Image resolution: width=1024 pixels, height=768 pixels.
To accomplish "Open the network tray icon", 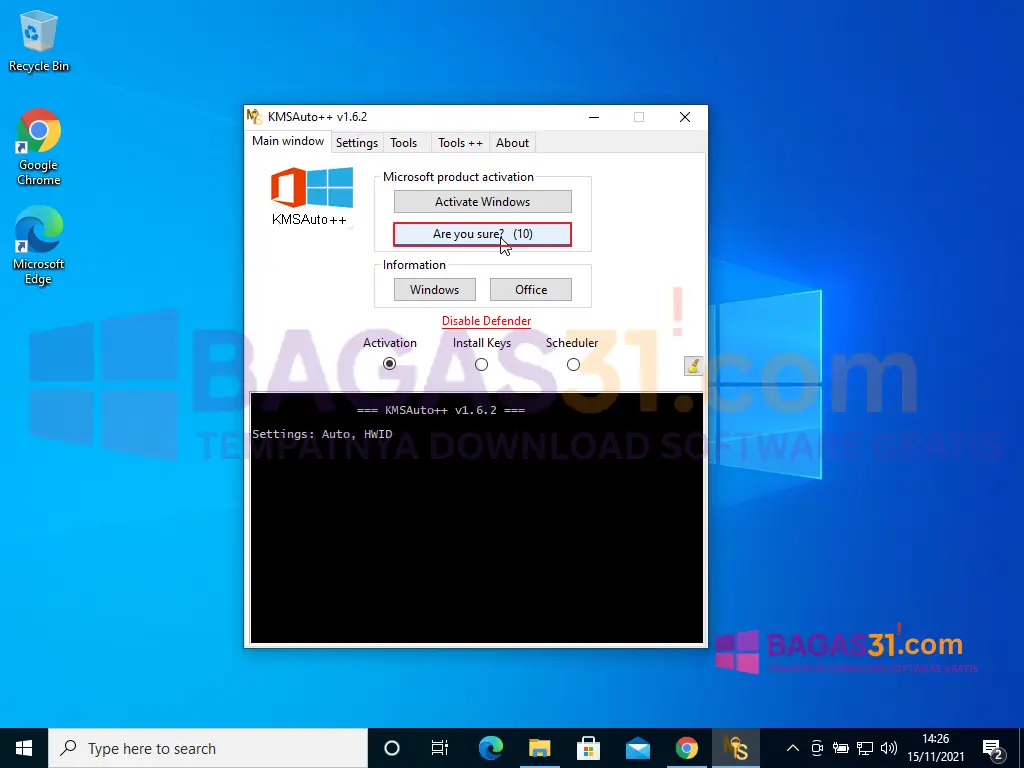I will [865, 748].
